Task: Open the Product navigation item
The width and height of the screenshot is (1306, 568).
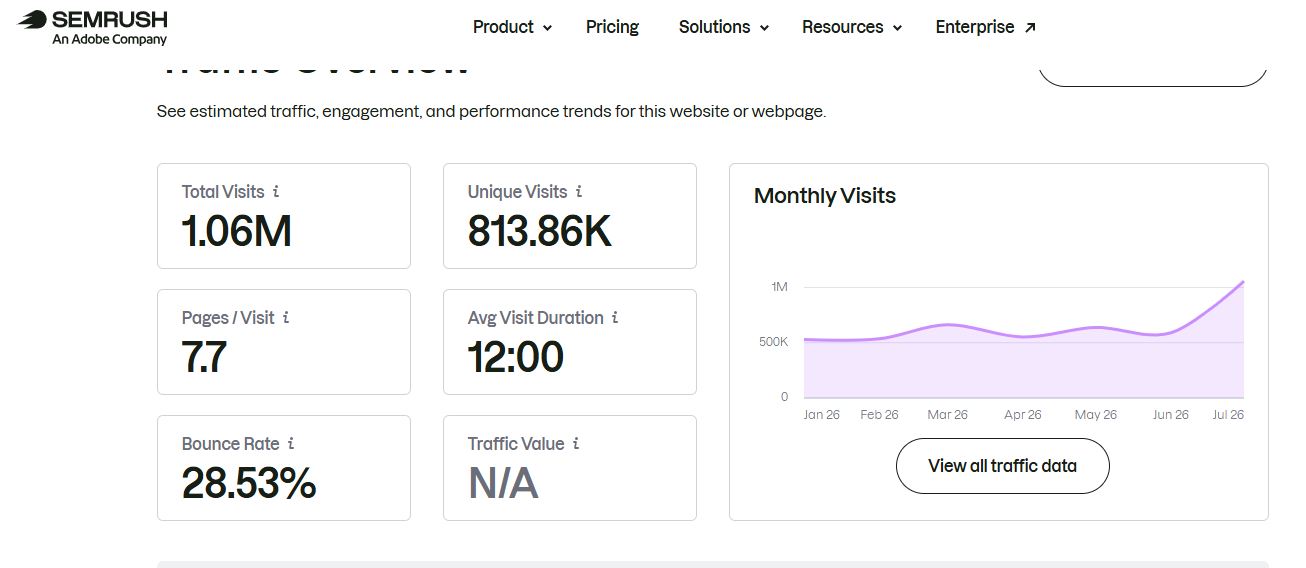Action: [x=512, y=27]
